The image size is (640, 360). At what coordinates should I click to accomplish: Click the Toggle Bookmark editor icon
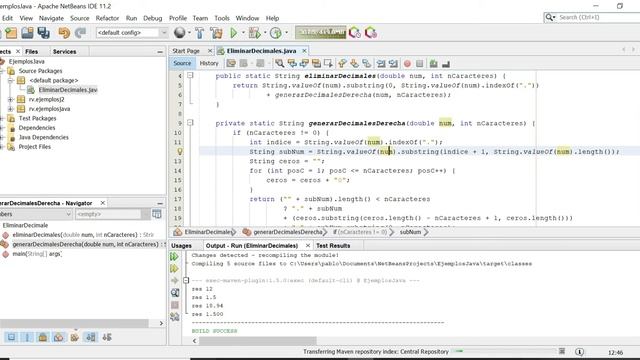(x=367, y=63)
